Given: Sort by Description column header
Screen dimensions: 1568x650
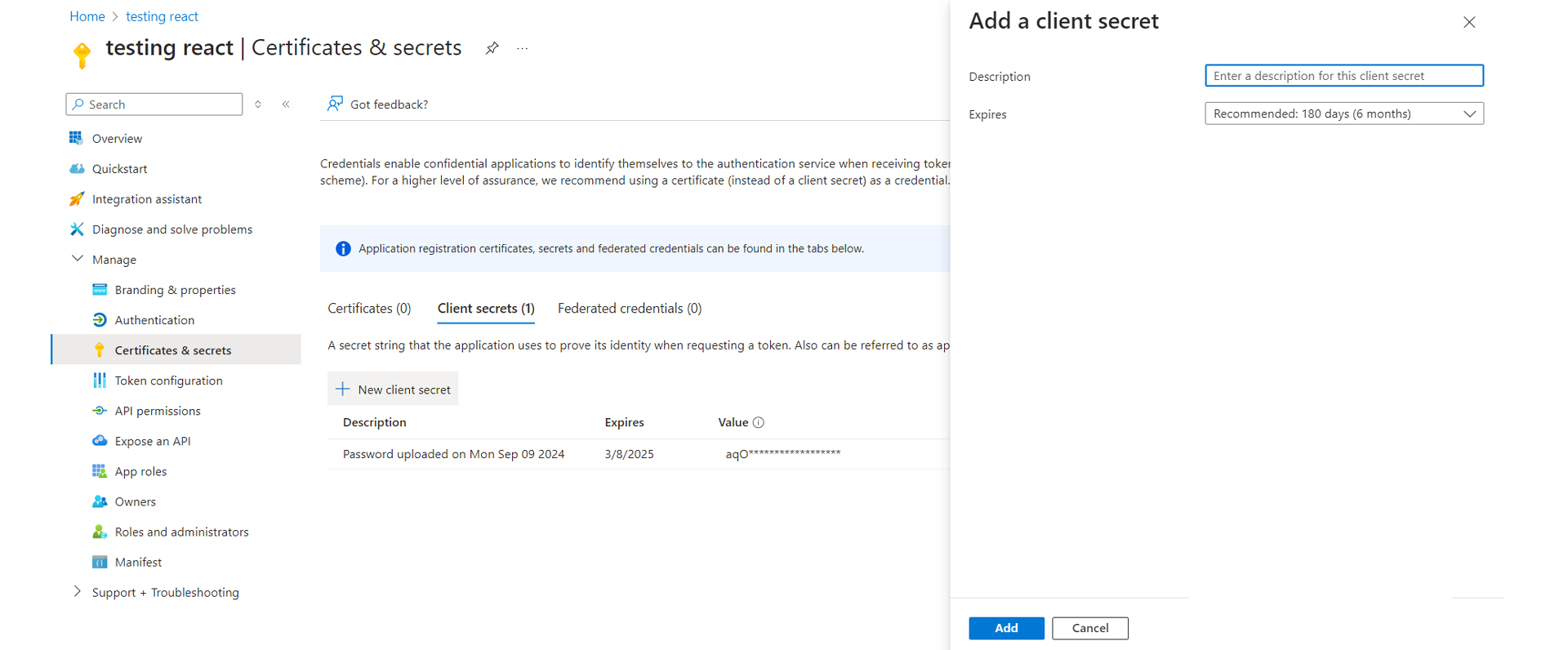Looking at the screenshot, I should [x=375, y=422].
